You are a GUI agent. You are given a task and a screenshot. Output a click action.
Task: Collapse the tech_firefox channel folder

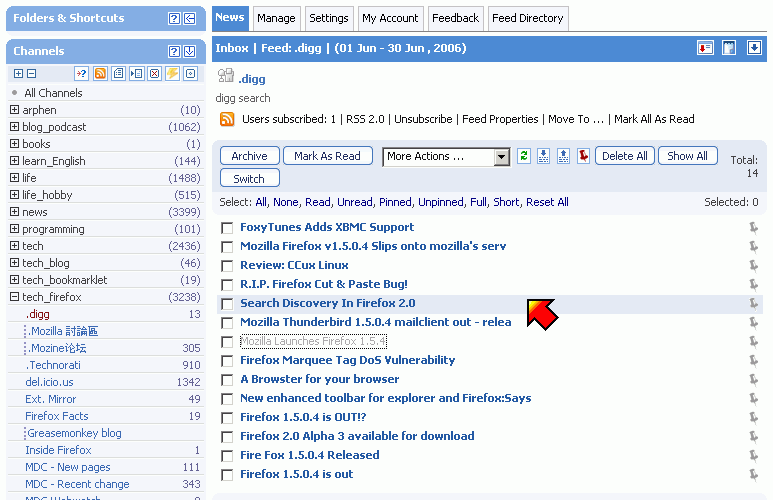14,297
